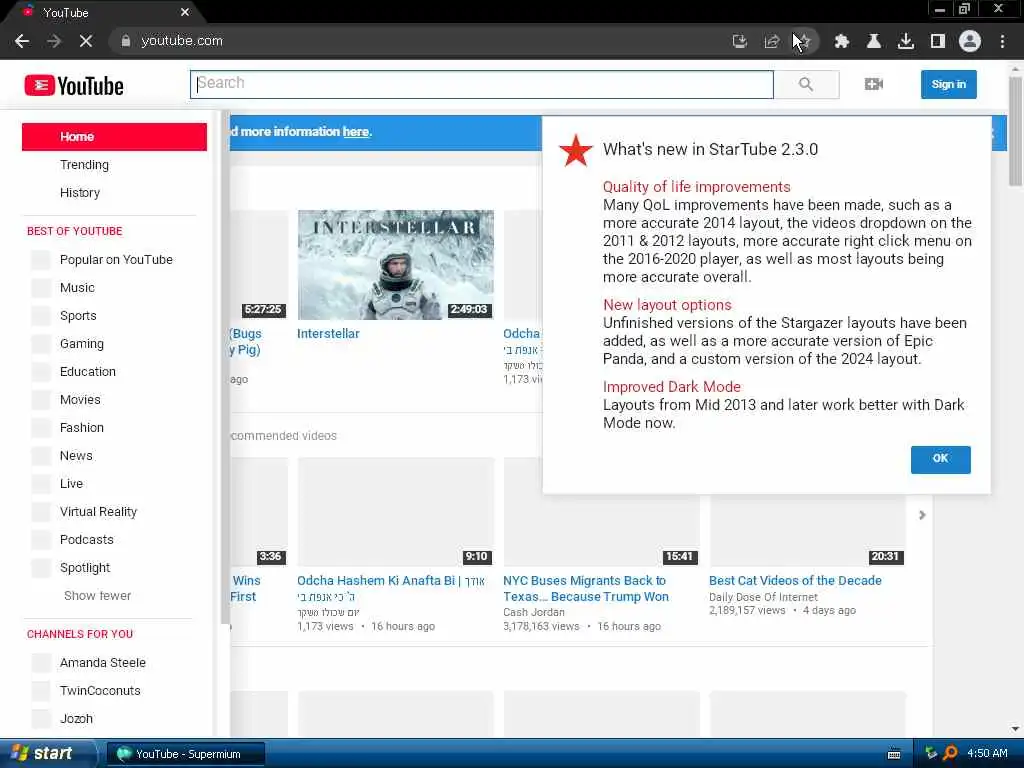Open Fashion in the sidebar

point(82,428)
